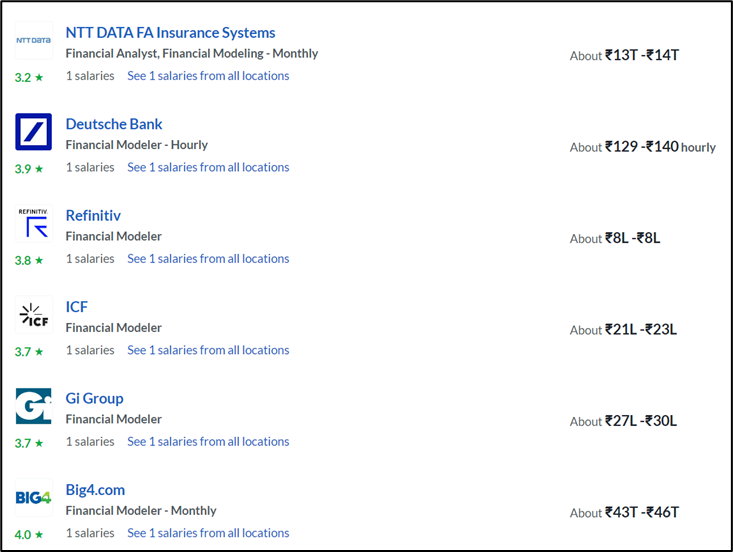The image size is (733, 552).
Task: Click the 4.0 star rating for Big4.com
Action: click(x=29, y=534)
